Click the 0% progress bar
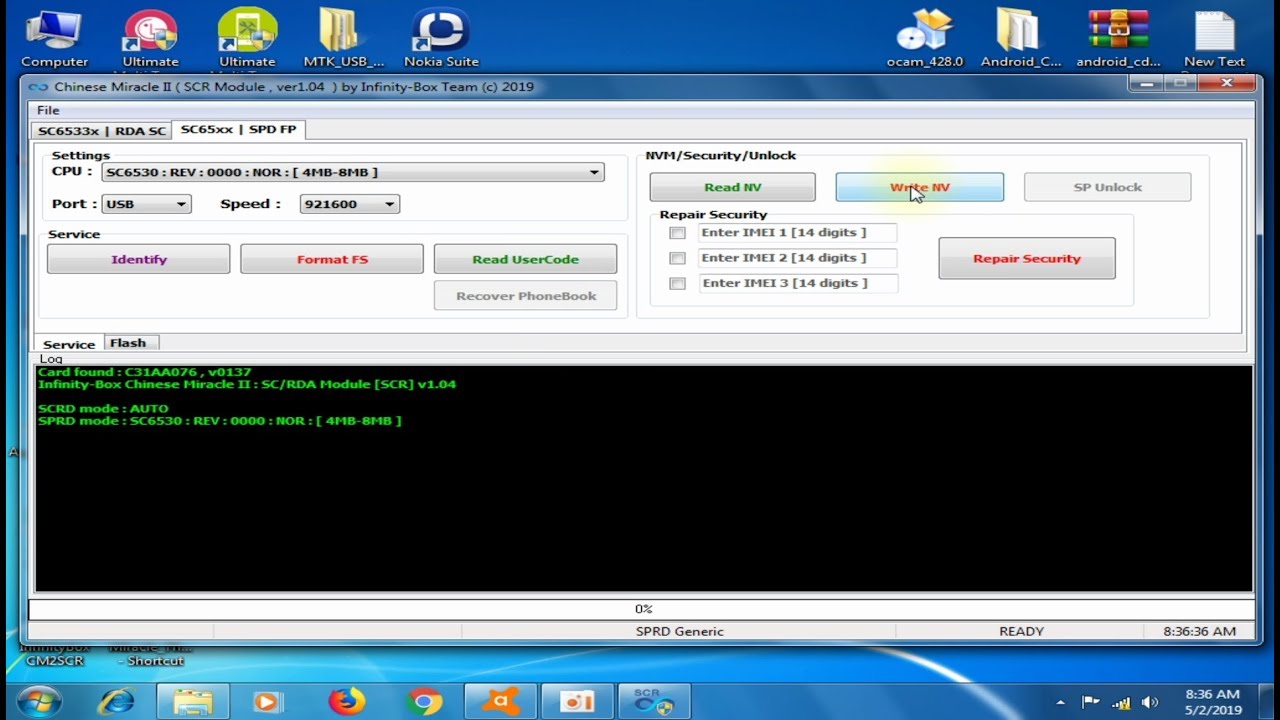The height and width of the screenshot is (720, 1280). click(x=642, y=608)
